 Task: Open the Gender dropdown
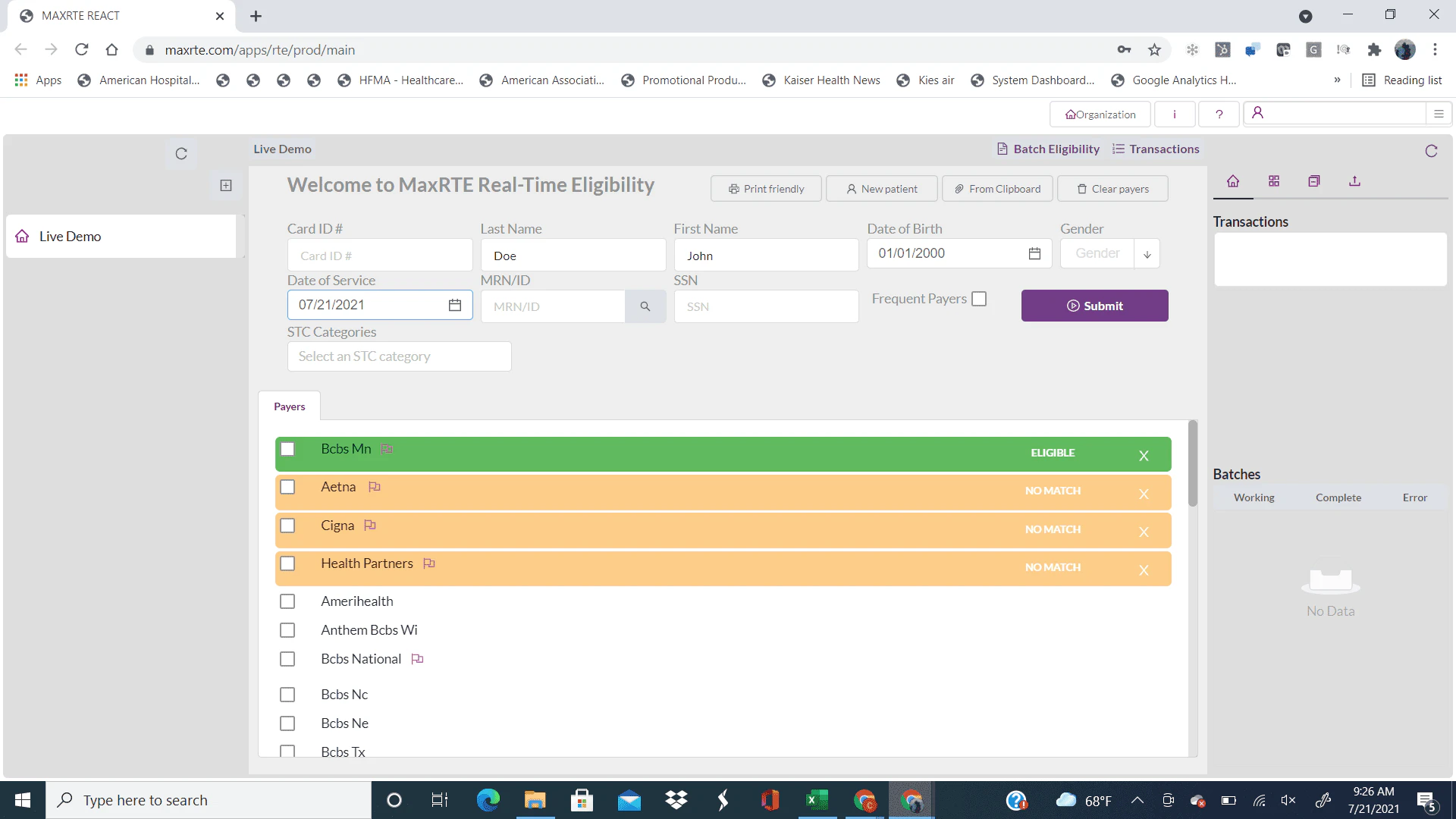point(1147,253)
